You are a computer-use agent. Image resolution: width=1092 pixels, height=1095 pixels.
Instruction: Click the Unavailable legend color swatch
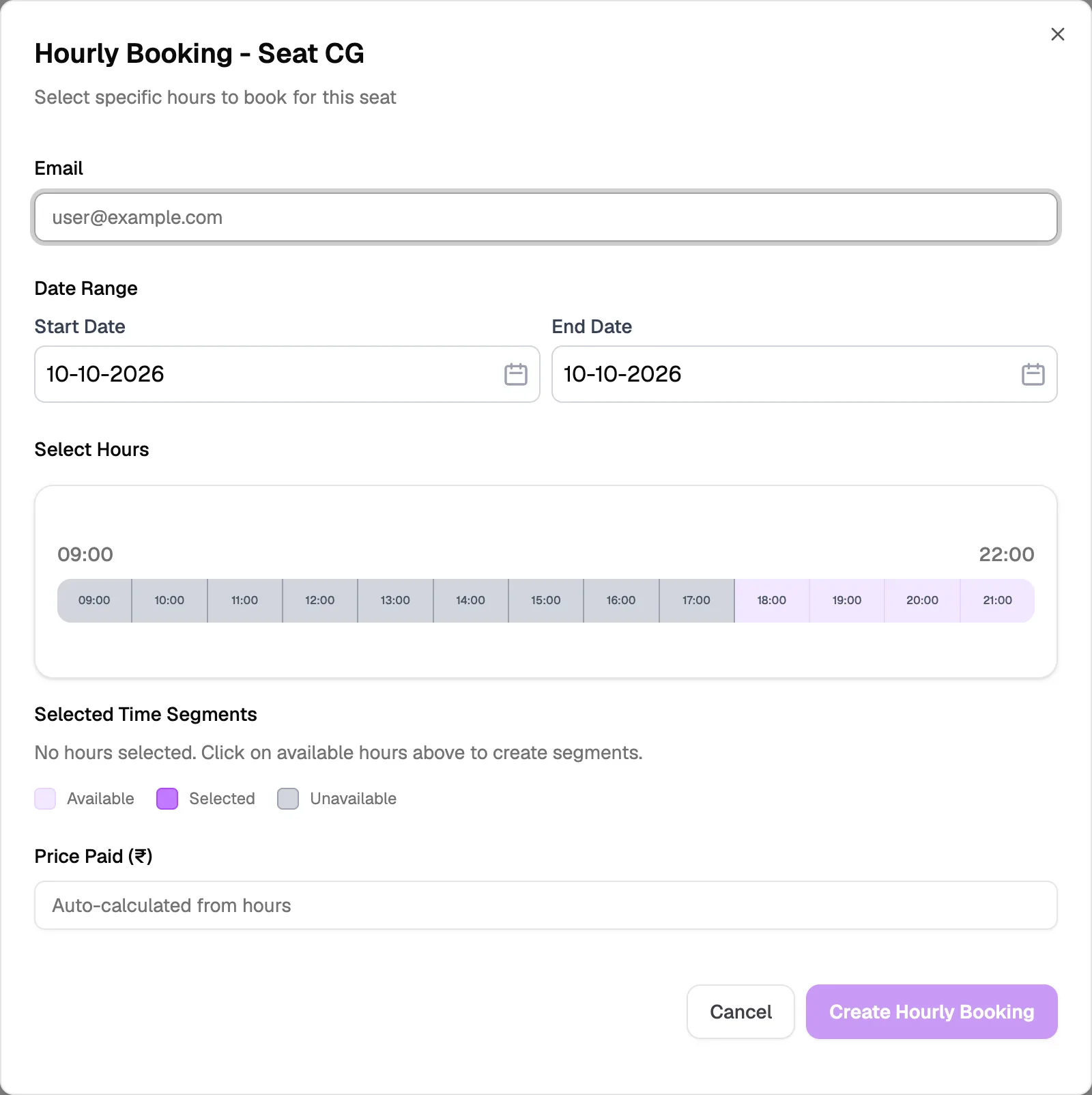tap(288, 799)
